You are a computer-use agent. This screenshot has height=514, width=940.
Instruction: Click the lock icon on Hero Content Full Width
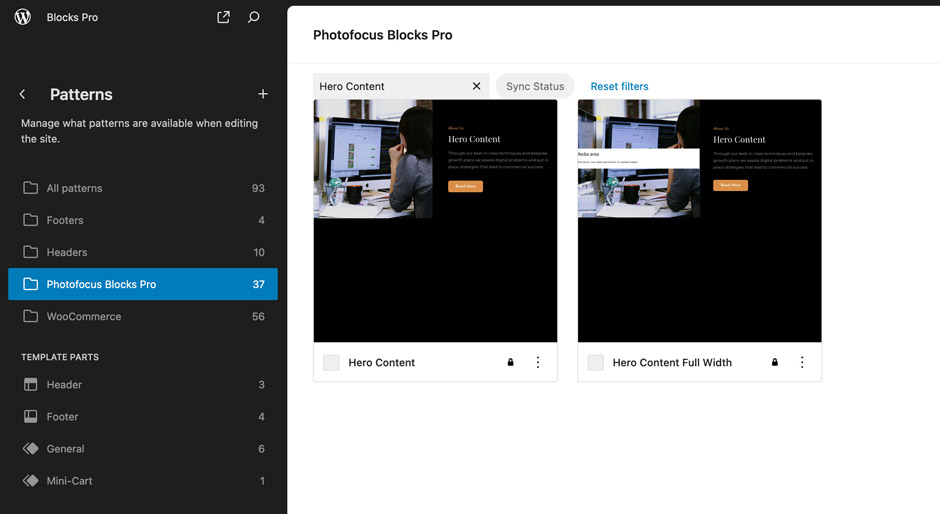(774, 362)
